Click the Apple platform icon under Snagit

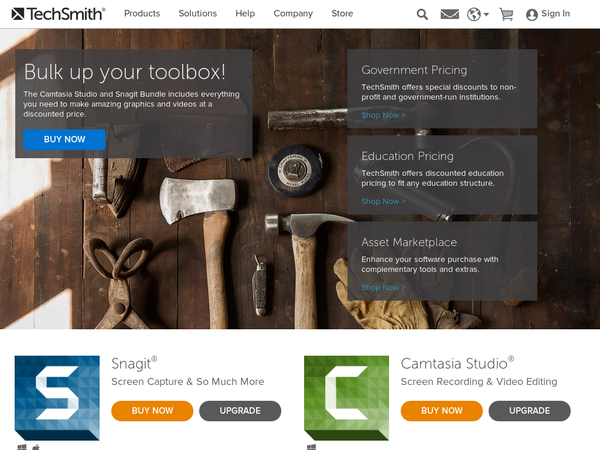pos(36,447)
